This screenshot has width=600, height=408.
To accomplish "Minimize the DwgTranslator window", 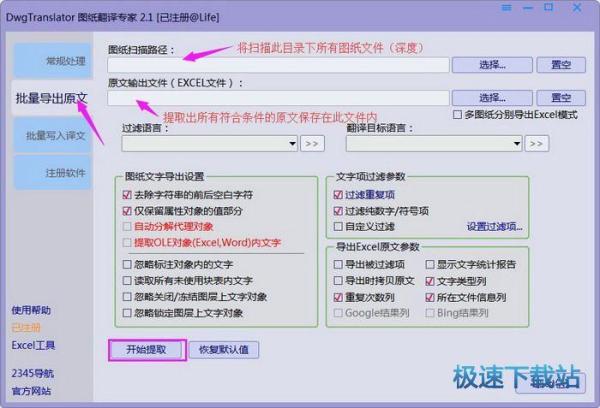I will click(x=528, y=8).
